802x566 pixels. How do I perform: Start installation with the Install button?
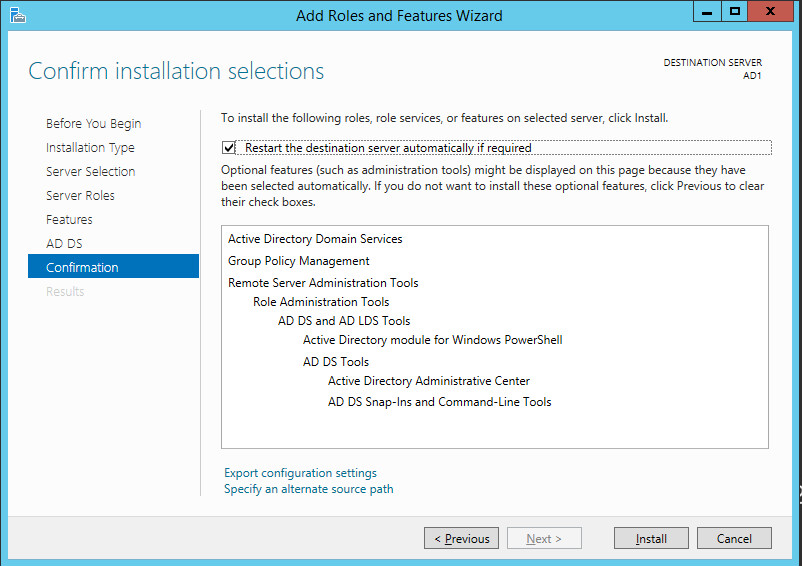[x=651, y=538]
